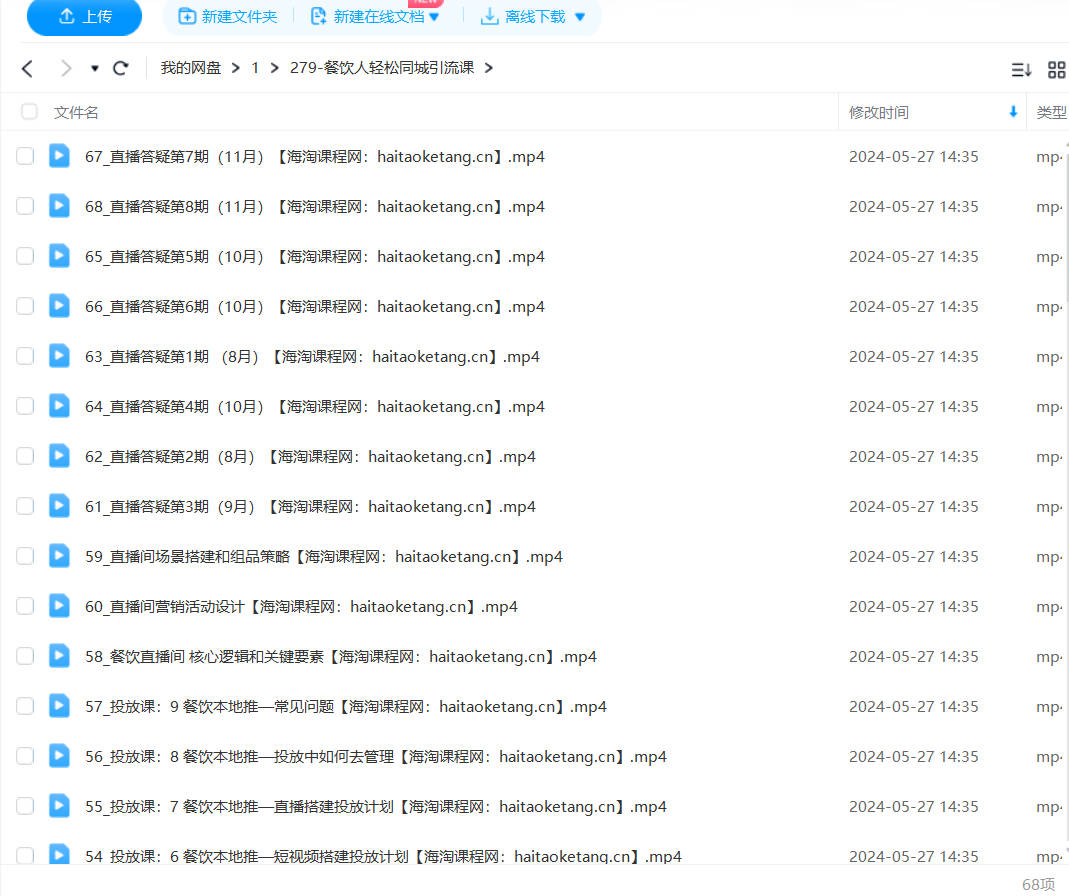This screenshot has width=1069, height=896.
Task: Go to 我的网盘 breadcrumb
Action: (191, 68)
